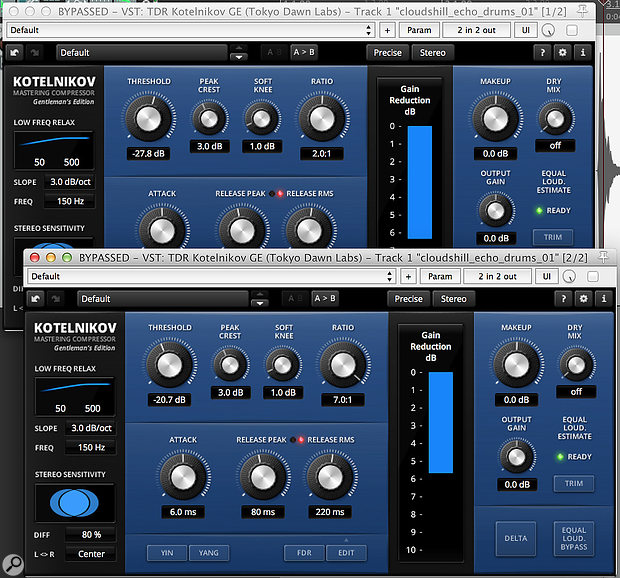Open 2 in 2 out routing in front window

tap(497, 276)
